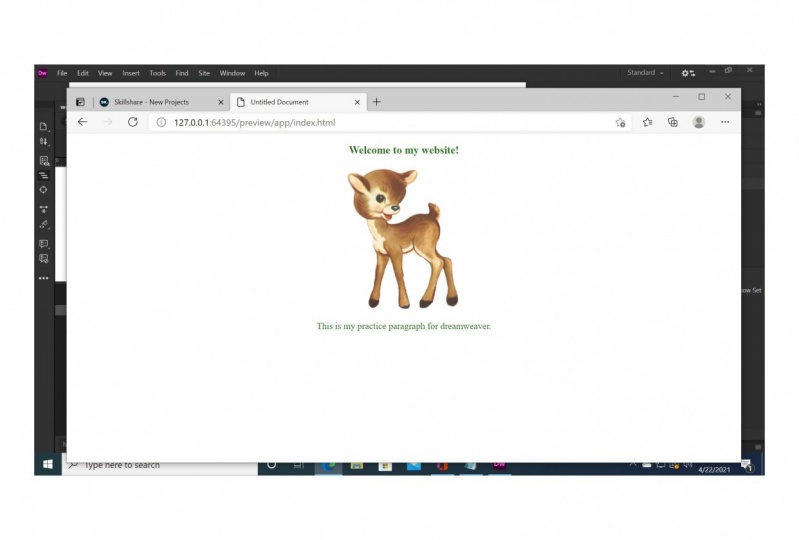This screenshot has height=540, width=799.
Task: Open the Dreamweaver Help menu
Action: tap(261, 73)
